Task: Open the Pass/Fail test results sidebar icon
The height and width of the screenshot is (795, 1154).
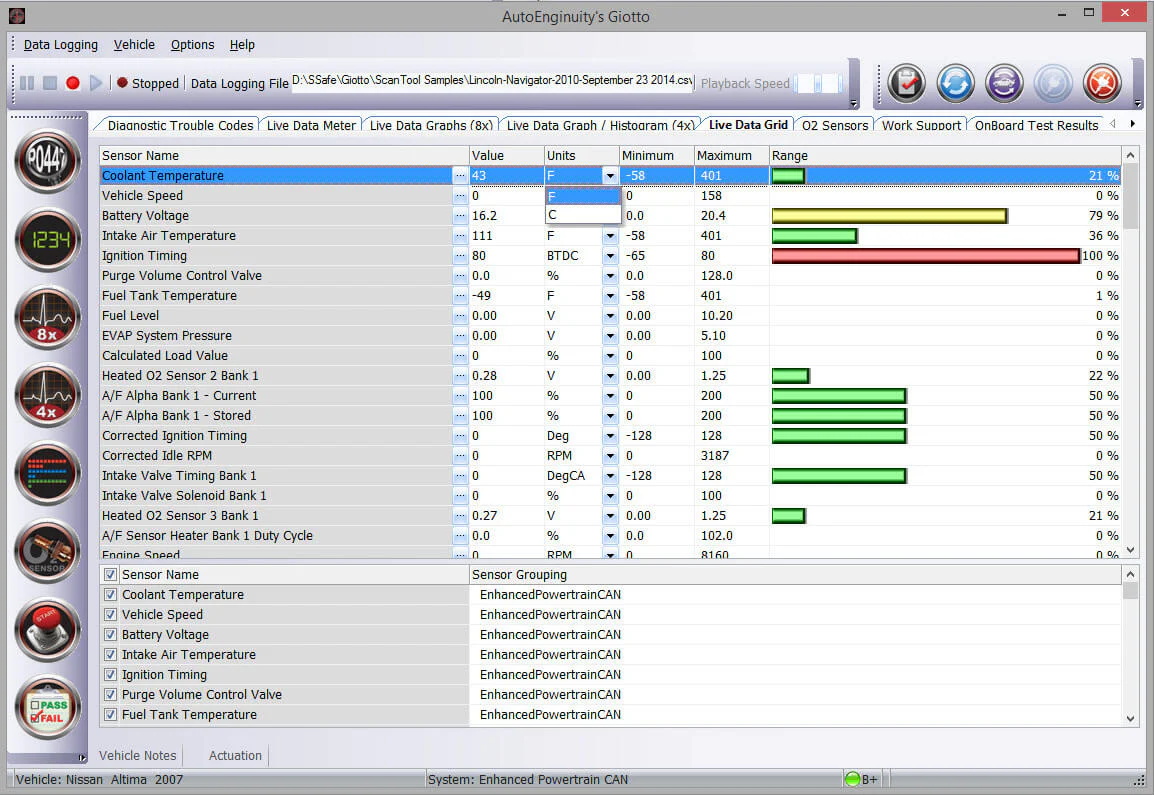Action: coord(48,708)
